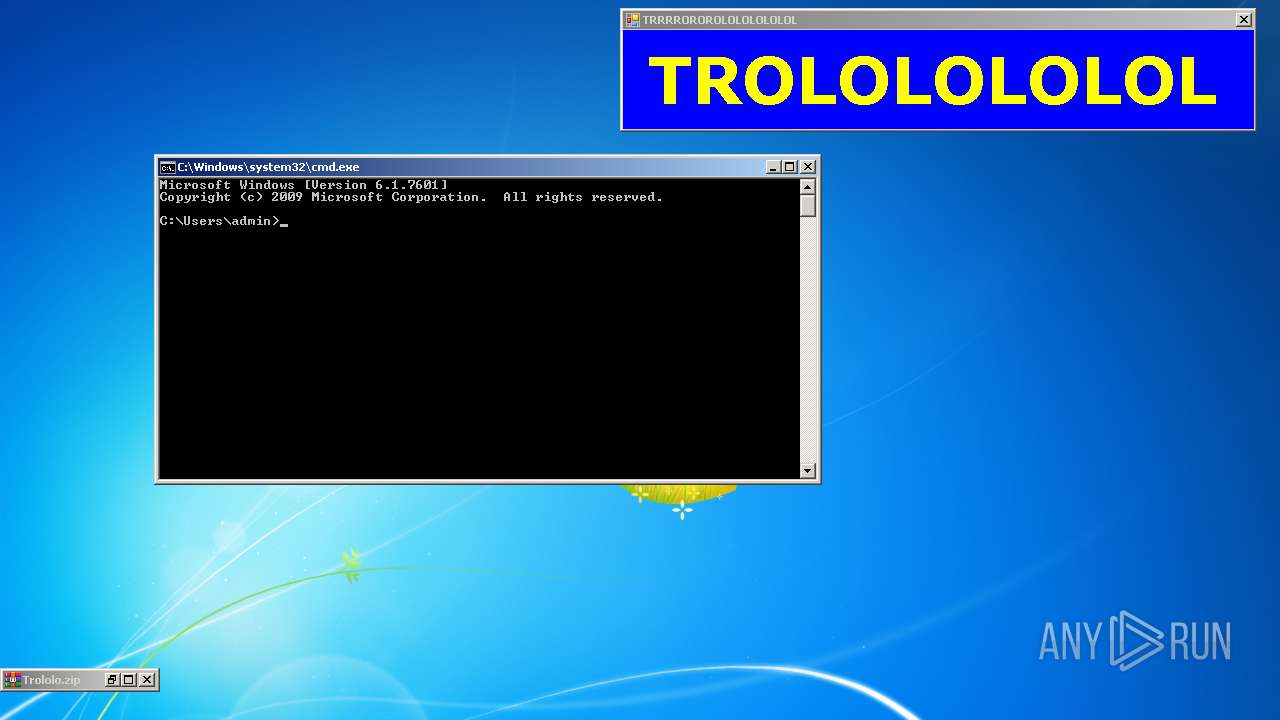This screenshot has width=1280, height=720.
Task: Maximize the cmd.exe window
Action: 790,167
